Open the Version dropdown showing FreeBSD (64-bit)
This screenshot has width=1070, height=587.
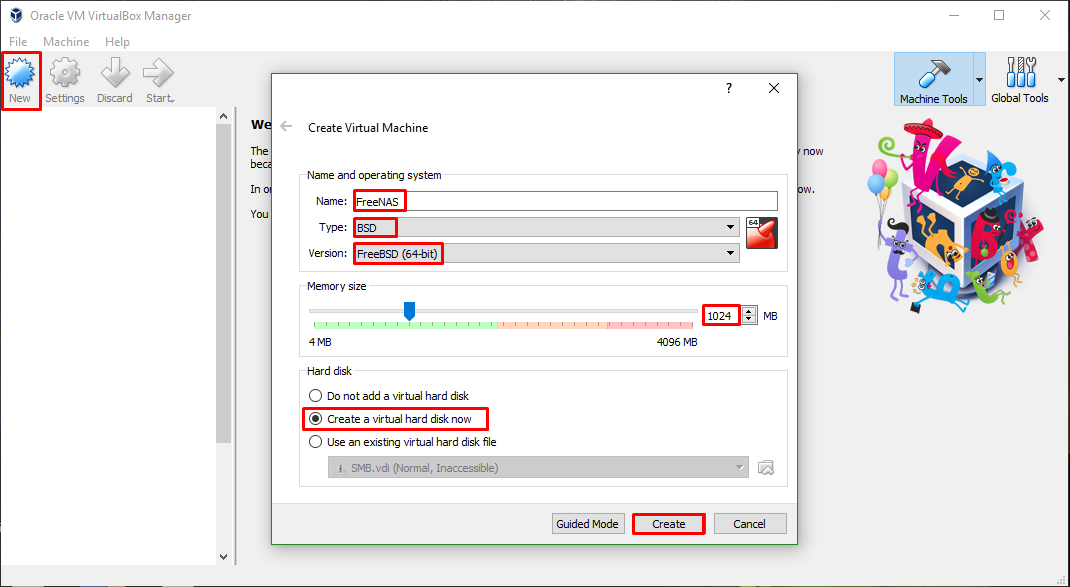(x=547, y=253)
